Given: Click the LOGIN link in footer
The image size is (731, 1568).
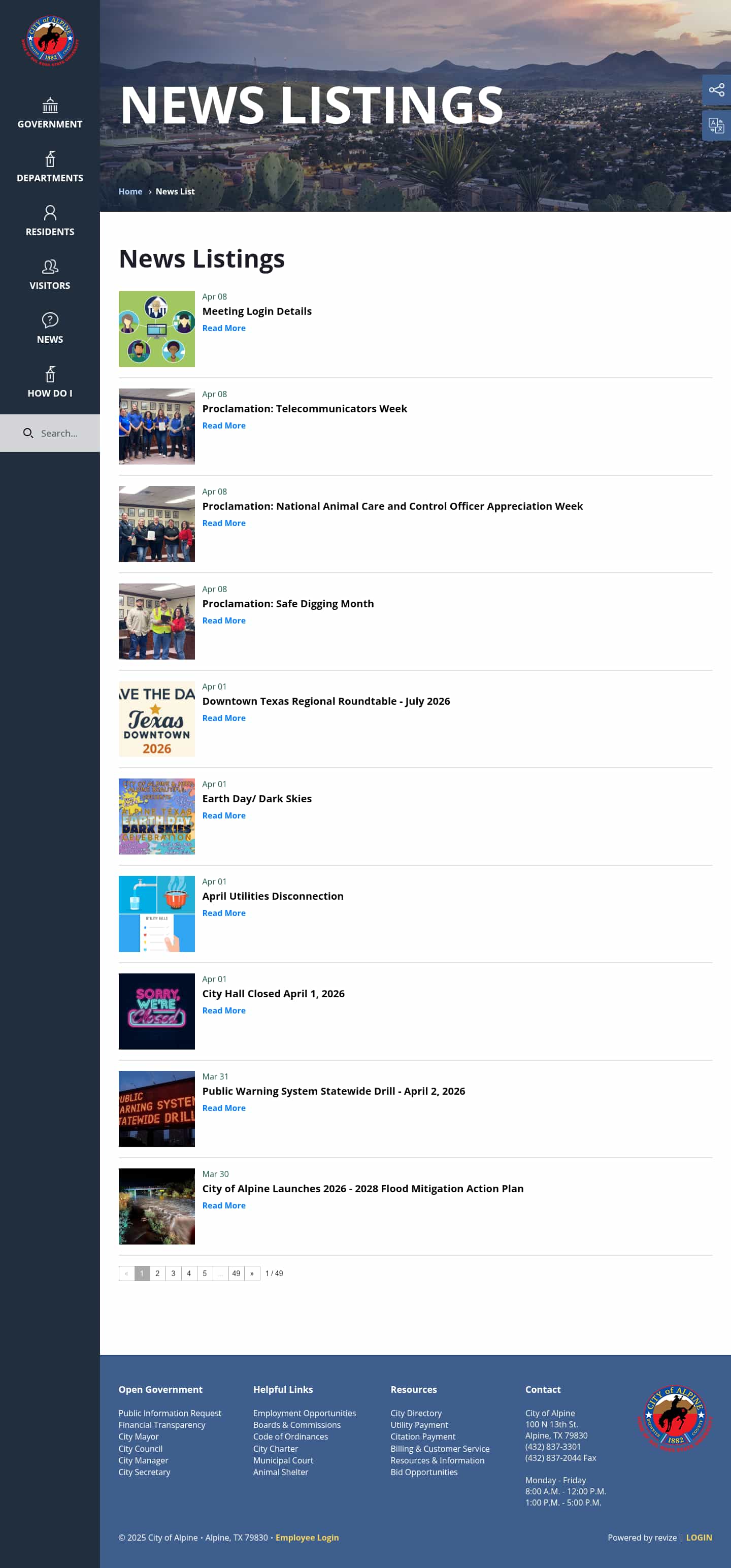Looking at the screenshot, I should click(x=699, y=1537).
